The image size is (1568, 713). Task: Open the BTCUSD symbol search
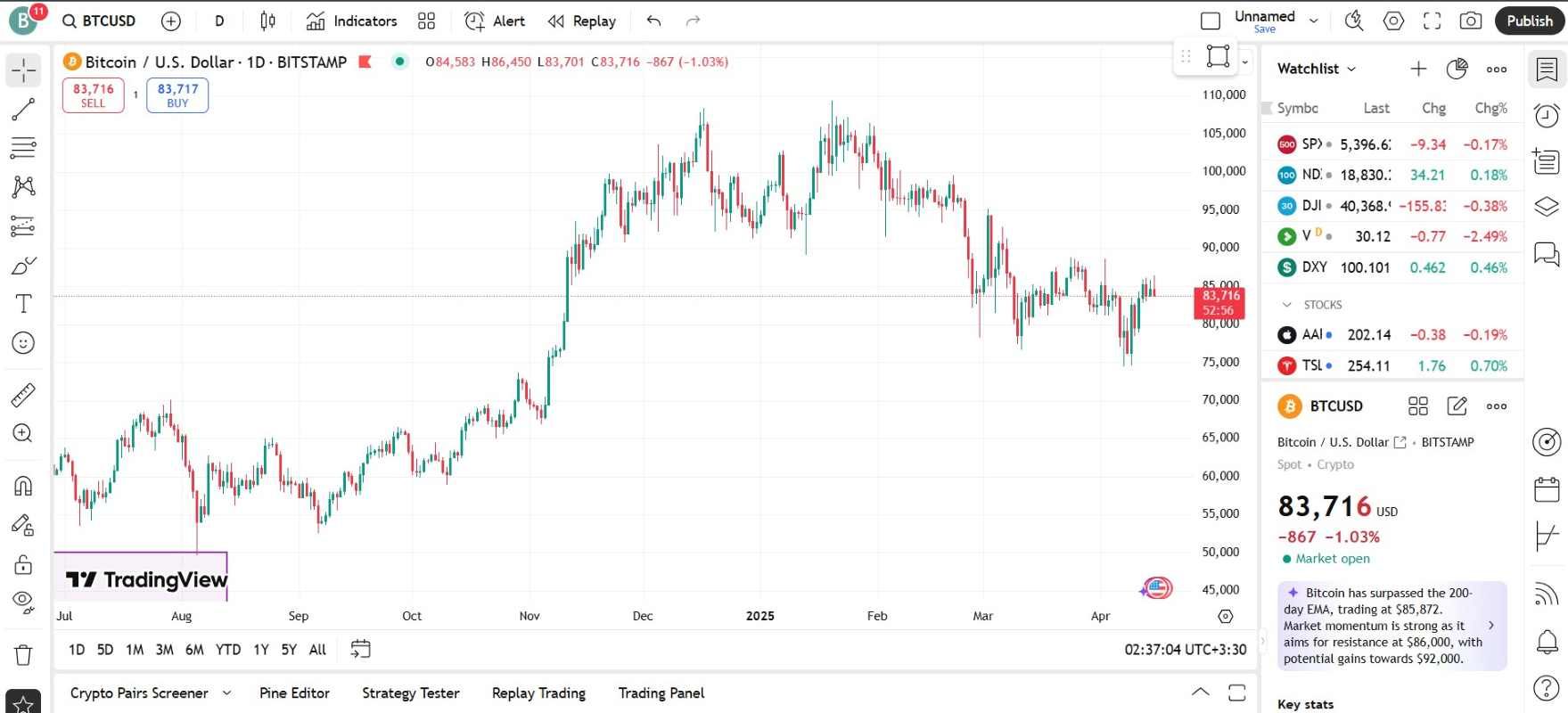tap(99, 20)
